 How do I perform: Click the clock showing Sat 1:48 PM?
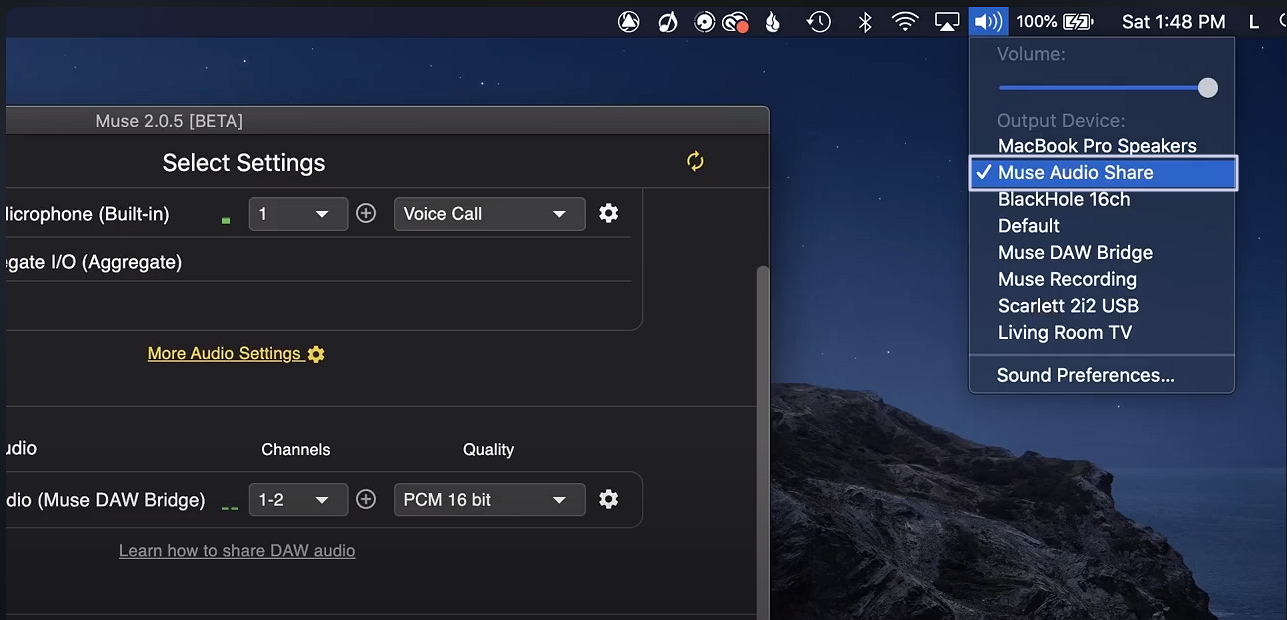coord(1173,21)
